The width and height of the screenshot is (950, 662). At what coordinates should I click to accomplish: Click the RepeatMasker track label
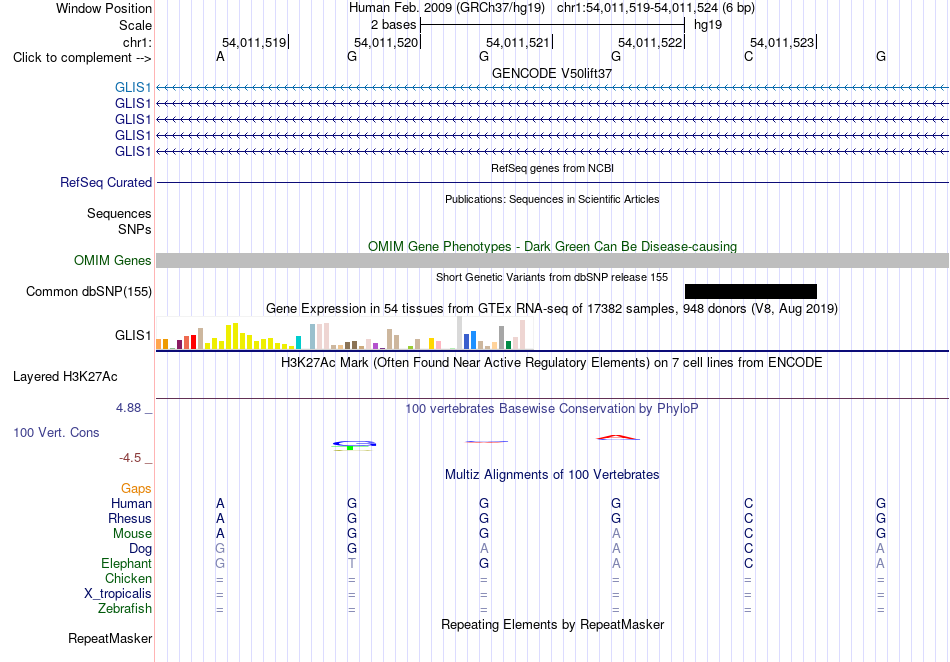click(x=110, y=638)
